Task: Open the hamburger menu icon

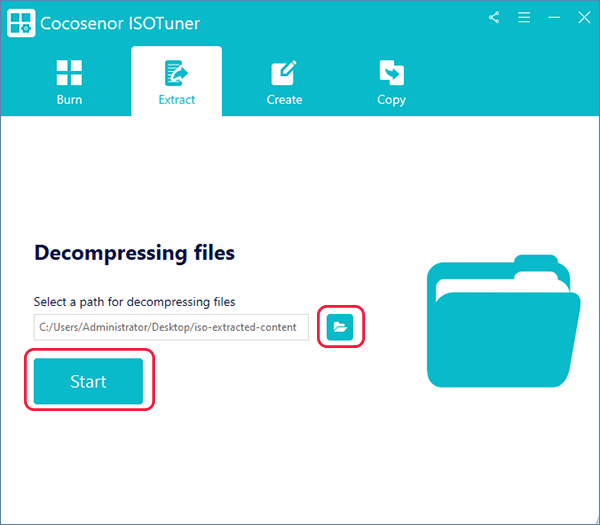Action: click(x=524, y=18)
